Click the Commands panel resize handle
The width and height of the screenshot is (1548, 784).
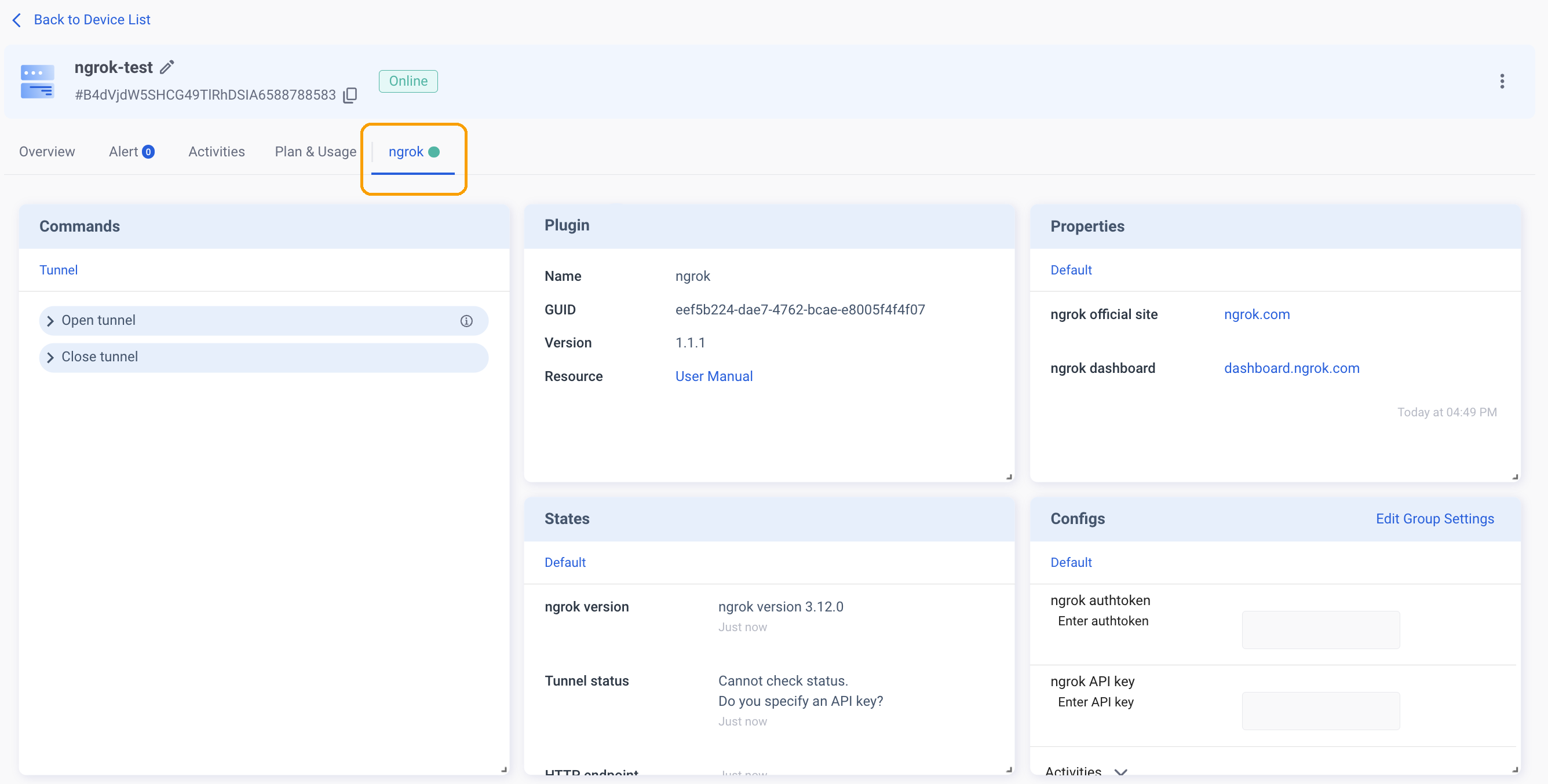point(503,769)
